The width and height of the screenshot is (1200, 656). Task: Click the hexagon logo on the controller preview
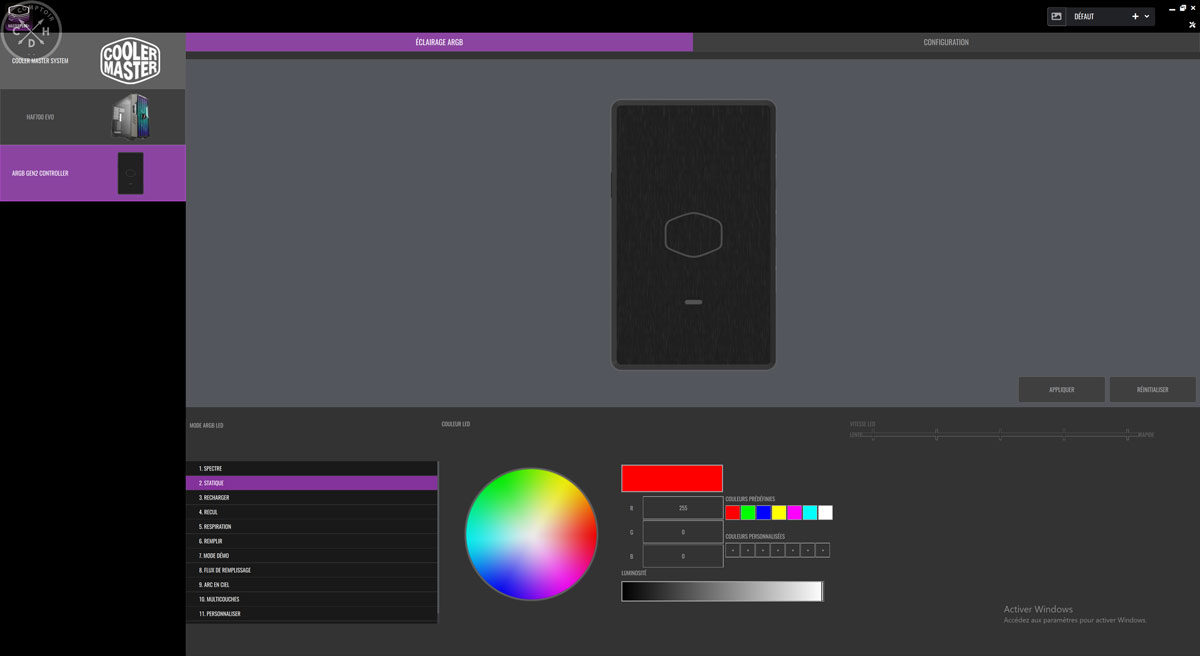(693, 235)
